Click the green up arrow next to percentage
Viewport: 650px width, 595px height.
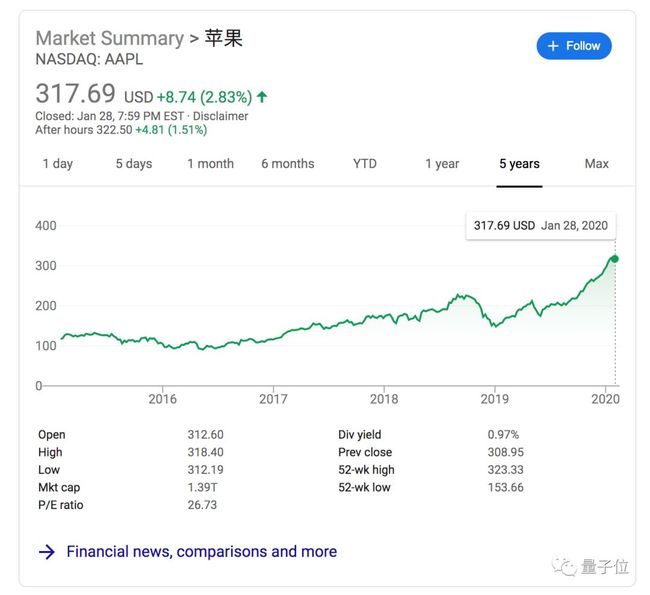point(262,97)
